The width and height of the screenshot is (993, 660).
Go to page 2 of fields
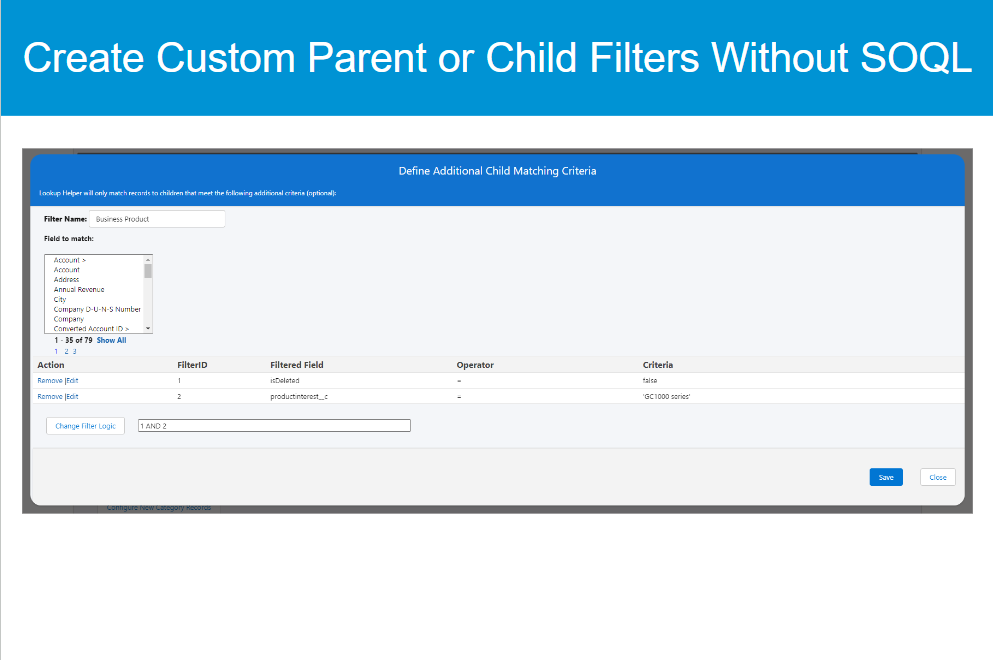coord(66,352)
